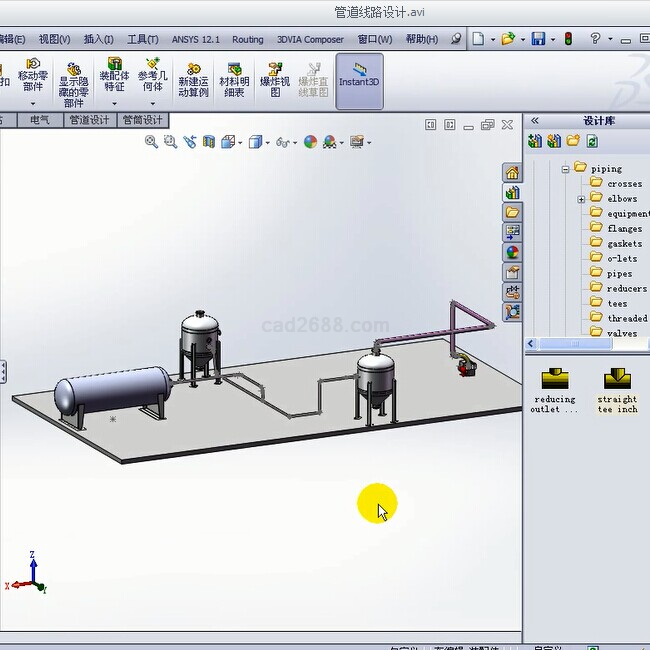Select the tees folder in library
This screenshot has width=650, height=650.
[x=617, y=303]
